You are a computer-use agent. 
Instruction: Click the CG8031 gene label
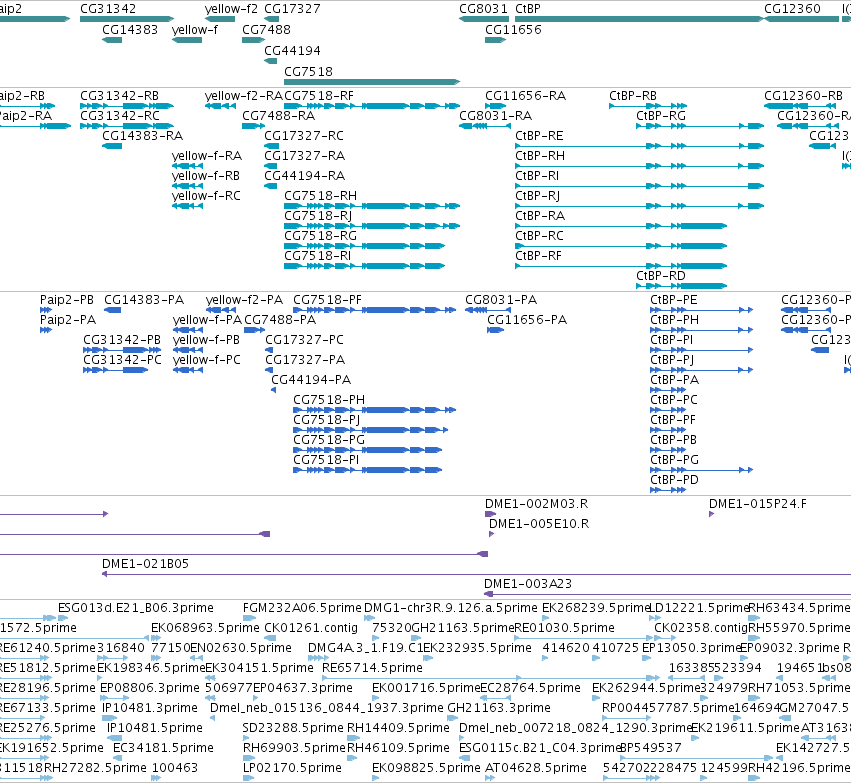[x=483, y=9]
